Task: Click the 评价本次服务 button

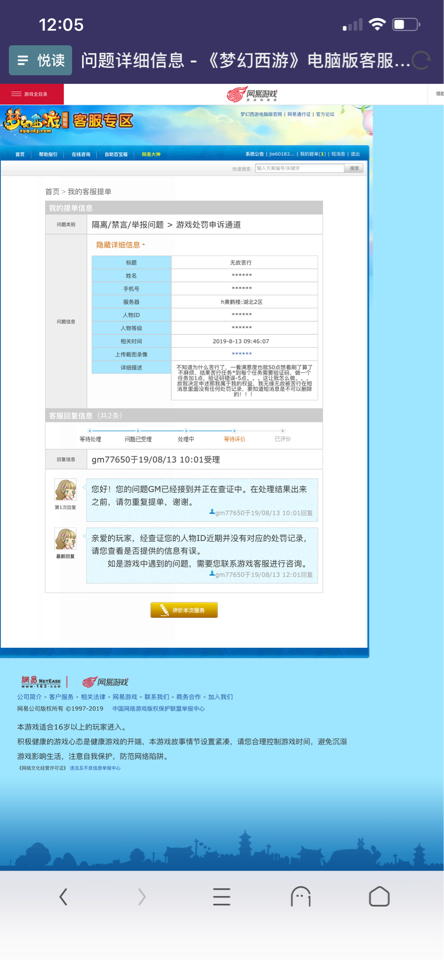Action: [x=184, y=610]
